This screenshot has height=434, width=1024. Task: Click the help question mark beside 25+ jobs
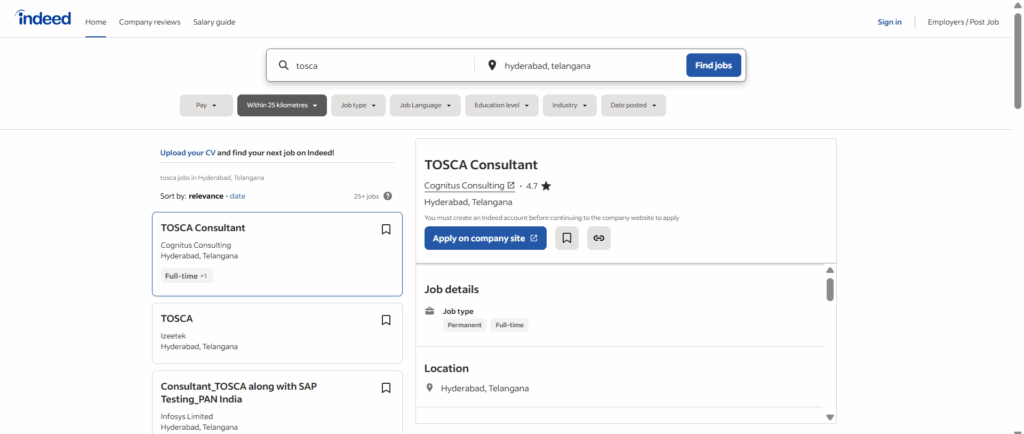(x=388, y=196)
